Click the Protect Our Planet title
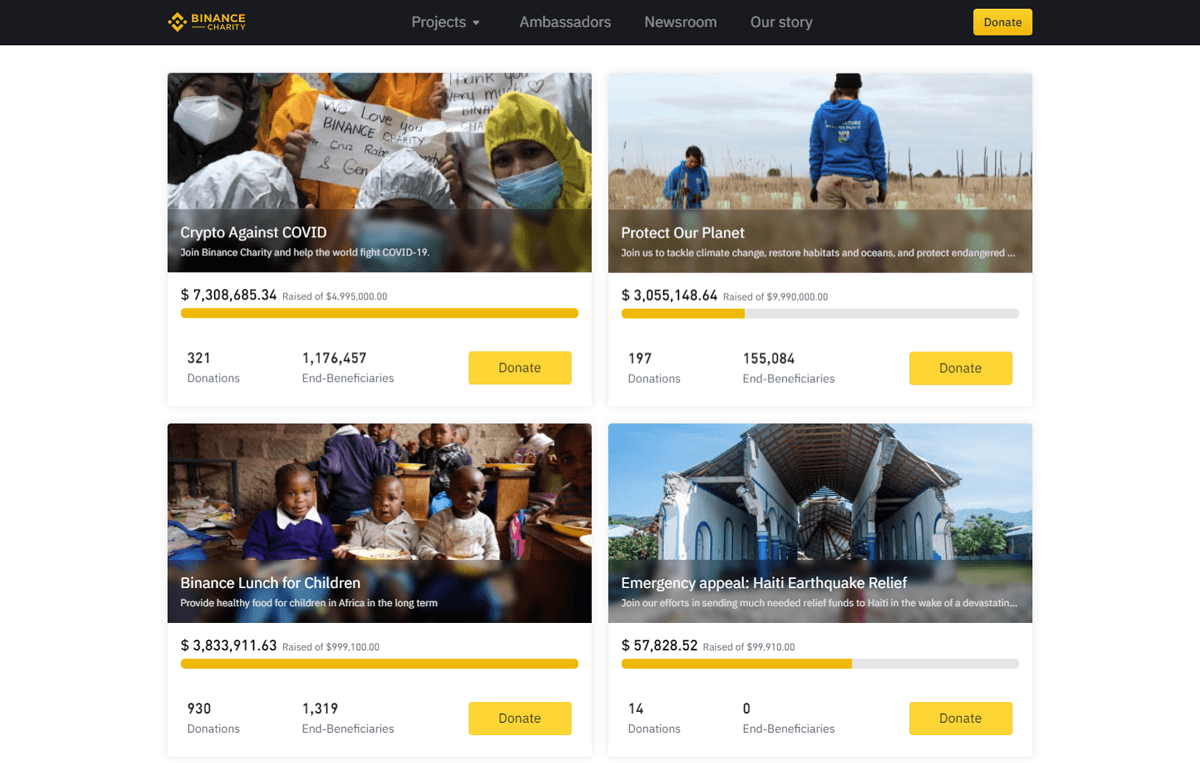1200x763 pixels. pyautogui.click(x=683, y=233)
